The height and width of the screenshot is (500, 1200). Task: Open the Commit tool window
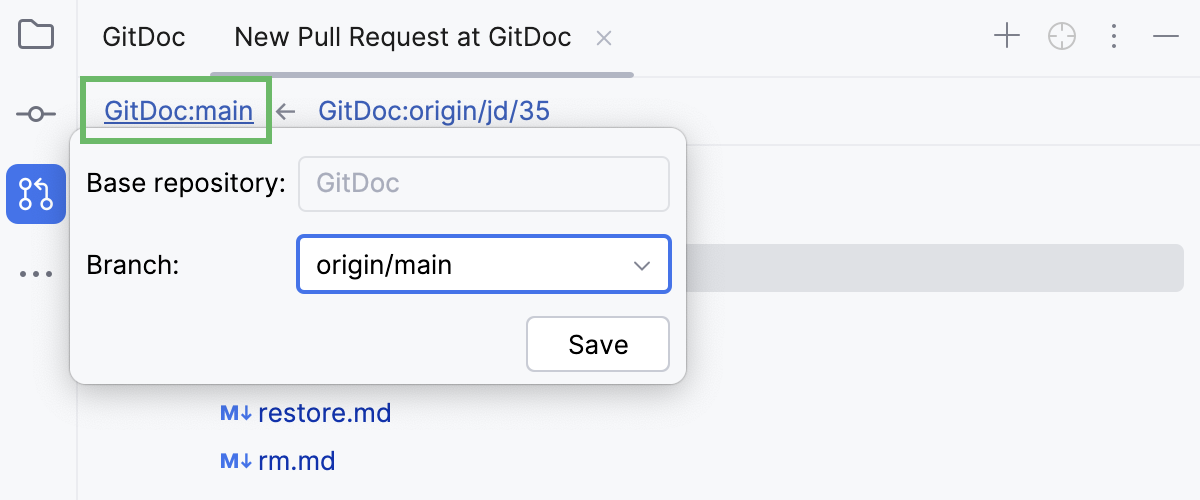pos(36,114)
